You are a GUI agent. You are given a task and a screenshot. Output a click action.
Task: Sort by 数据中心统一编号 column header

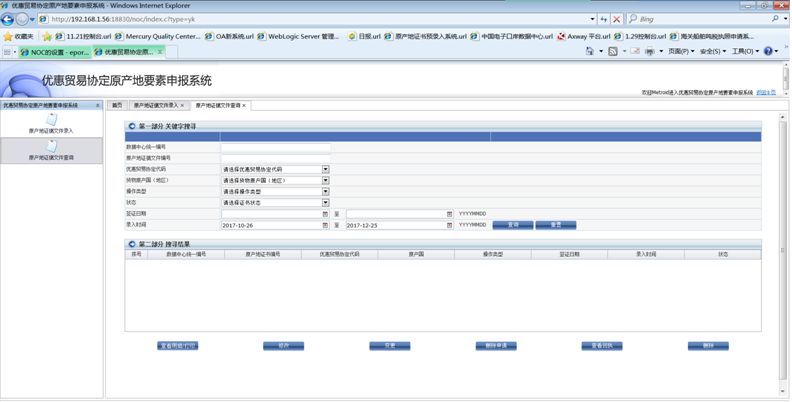(x=186, y=255)
